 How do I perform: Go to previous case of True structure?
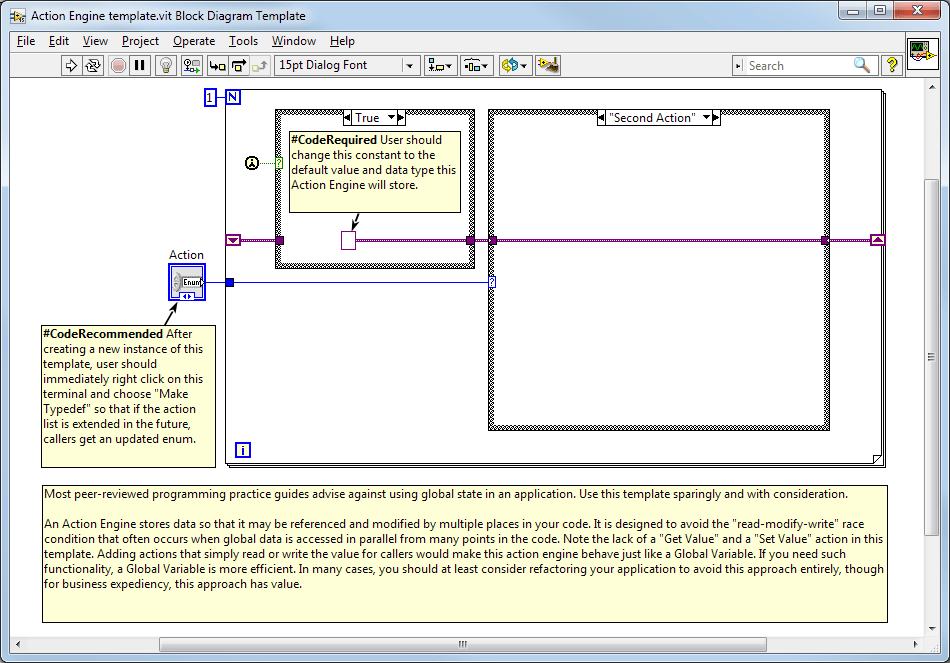click(x=347, y=118)
